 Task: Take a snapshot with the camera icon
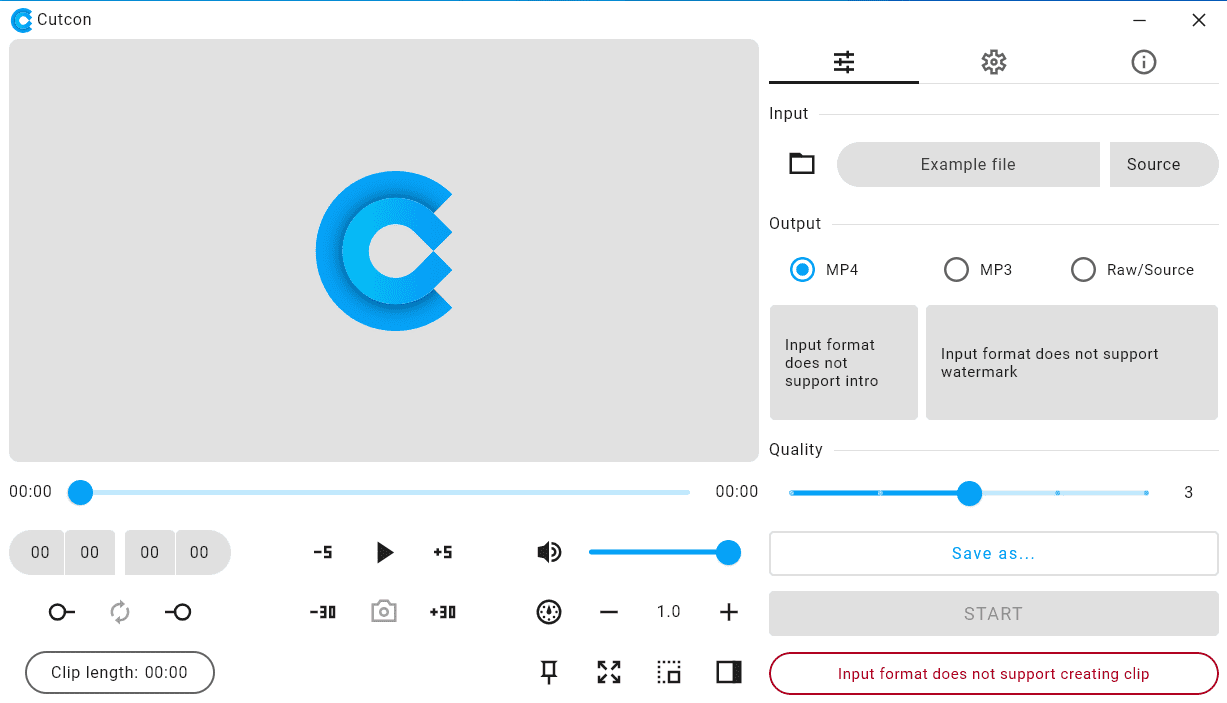click(x=383, y=612)
